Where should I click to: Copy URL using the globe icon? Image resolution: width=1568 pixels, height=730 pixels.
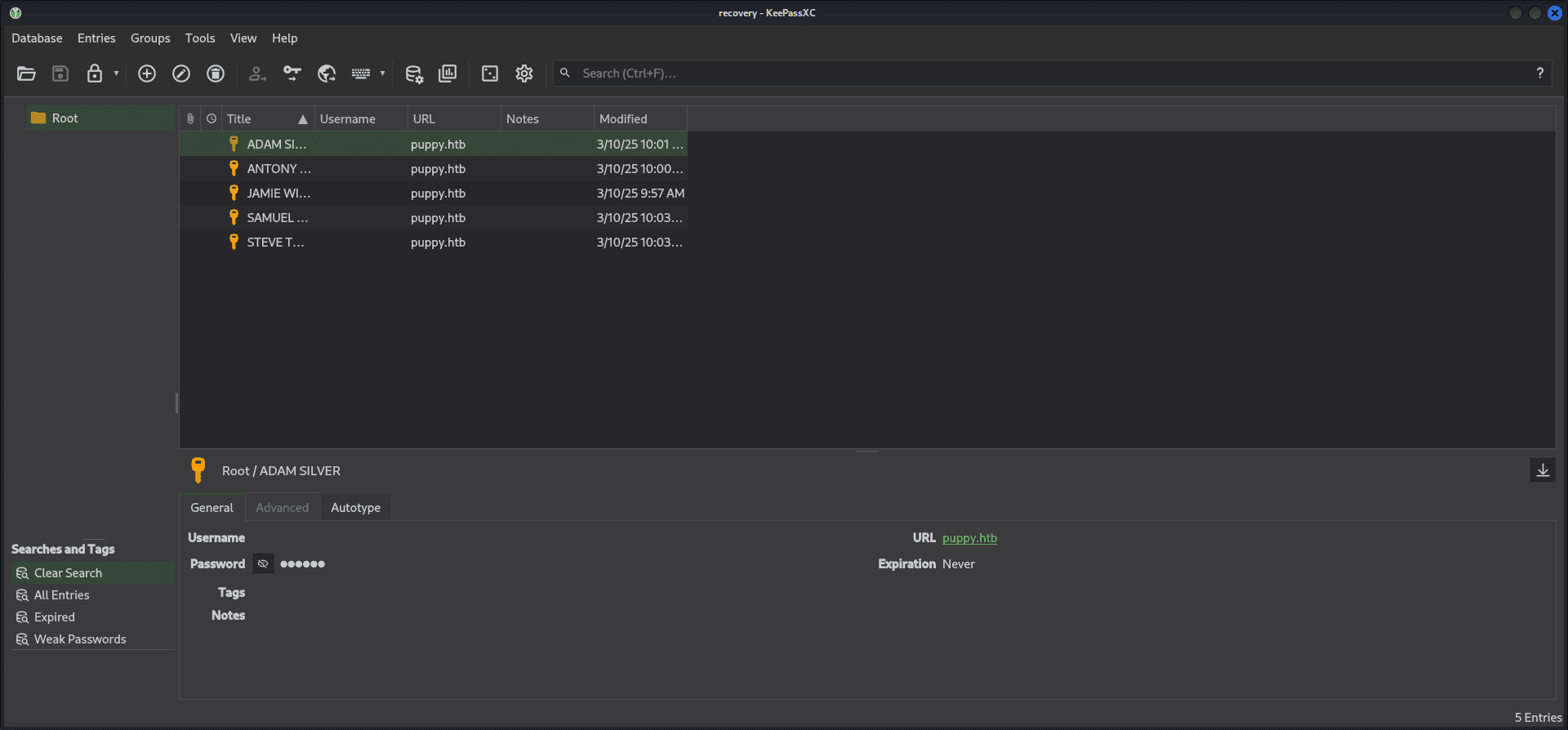[327, 73]
